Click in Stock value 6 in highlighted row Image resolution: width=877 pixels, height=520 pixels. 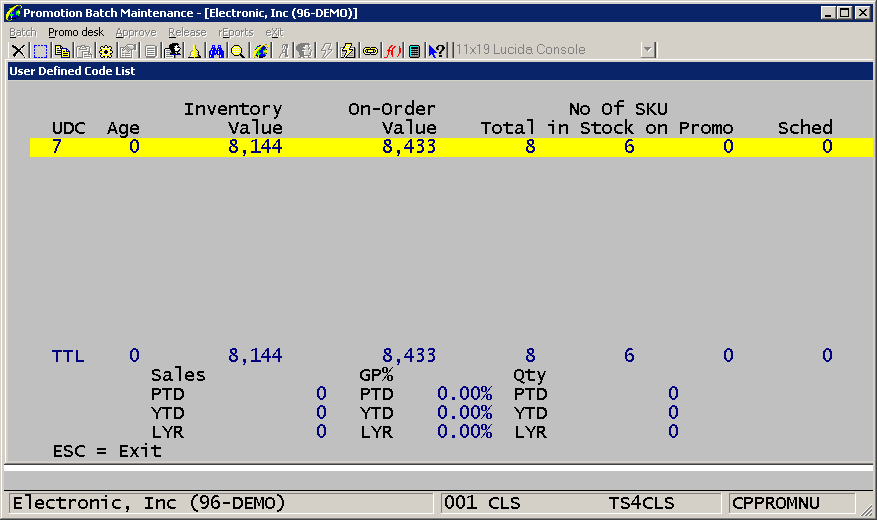[x=629, y=146]
